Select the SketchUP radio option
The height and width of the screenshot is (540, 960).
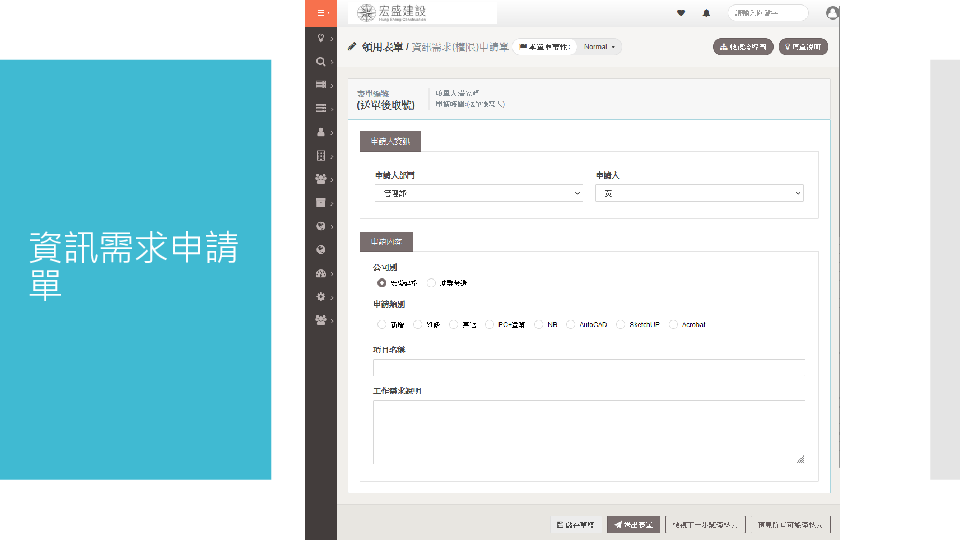621,325
